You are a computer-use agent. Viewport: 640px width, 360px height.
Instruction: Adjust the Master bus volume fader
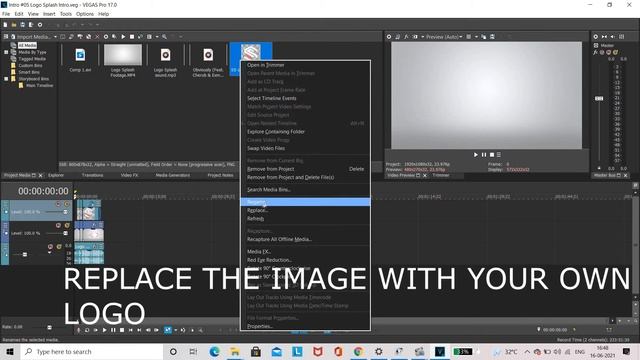tap(599, 98)
